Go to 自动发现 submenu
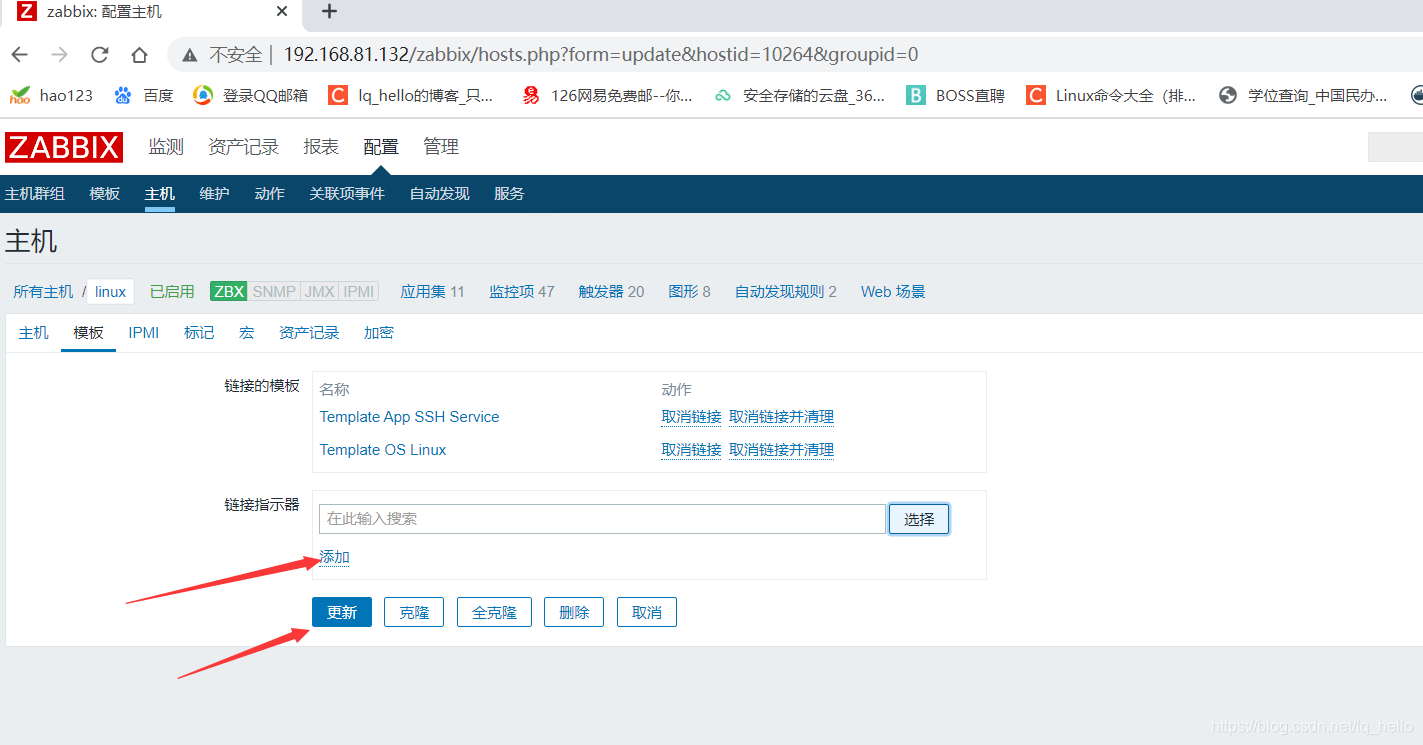 439,194
